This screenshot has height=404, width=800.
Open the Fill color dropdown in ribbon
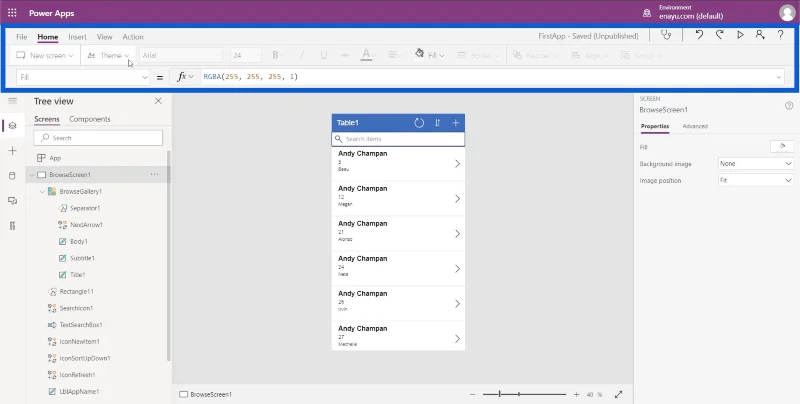(430, 55)
